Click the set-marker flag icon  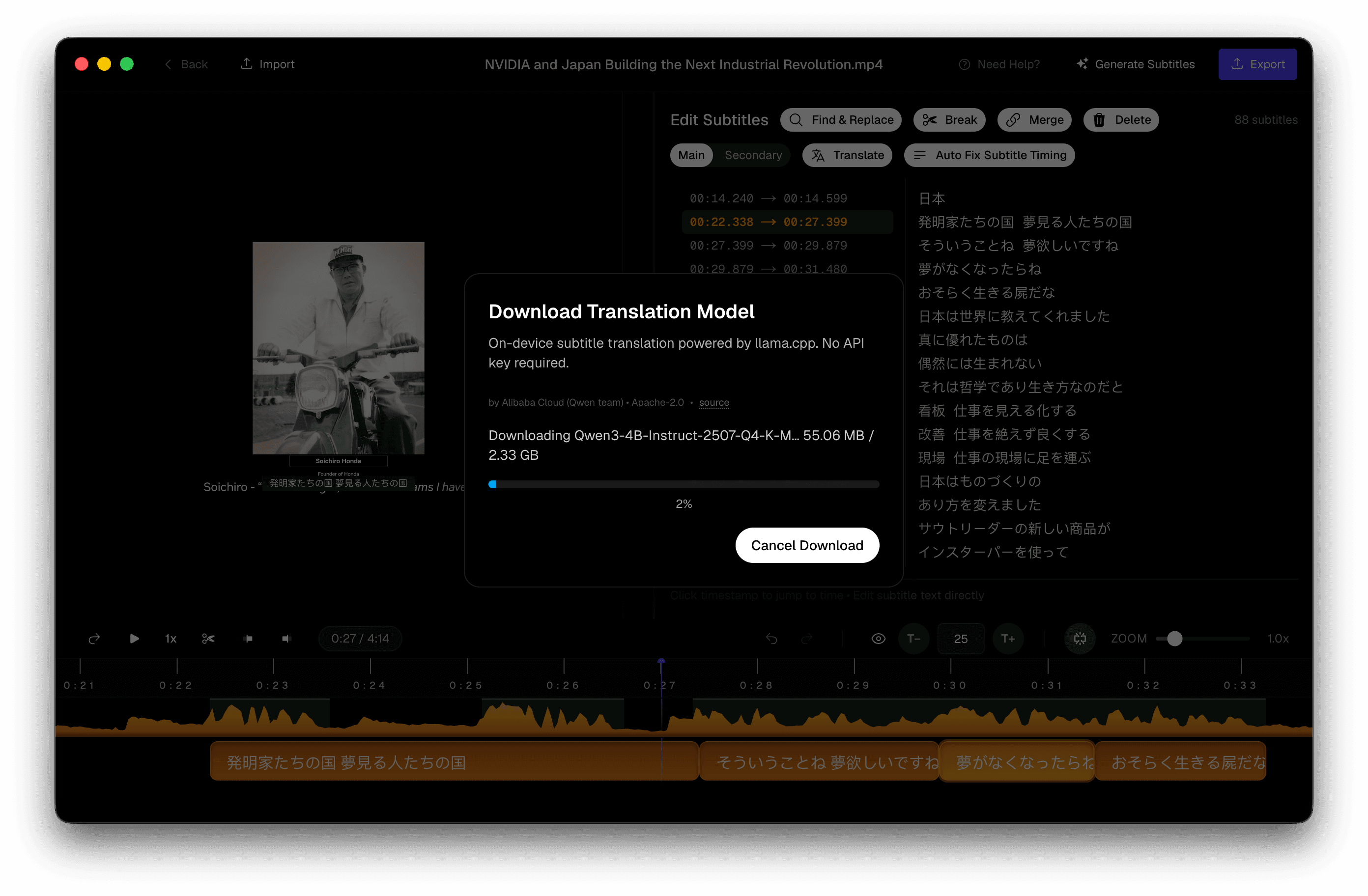point(248,639)
